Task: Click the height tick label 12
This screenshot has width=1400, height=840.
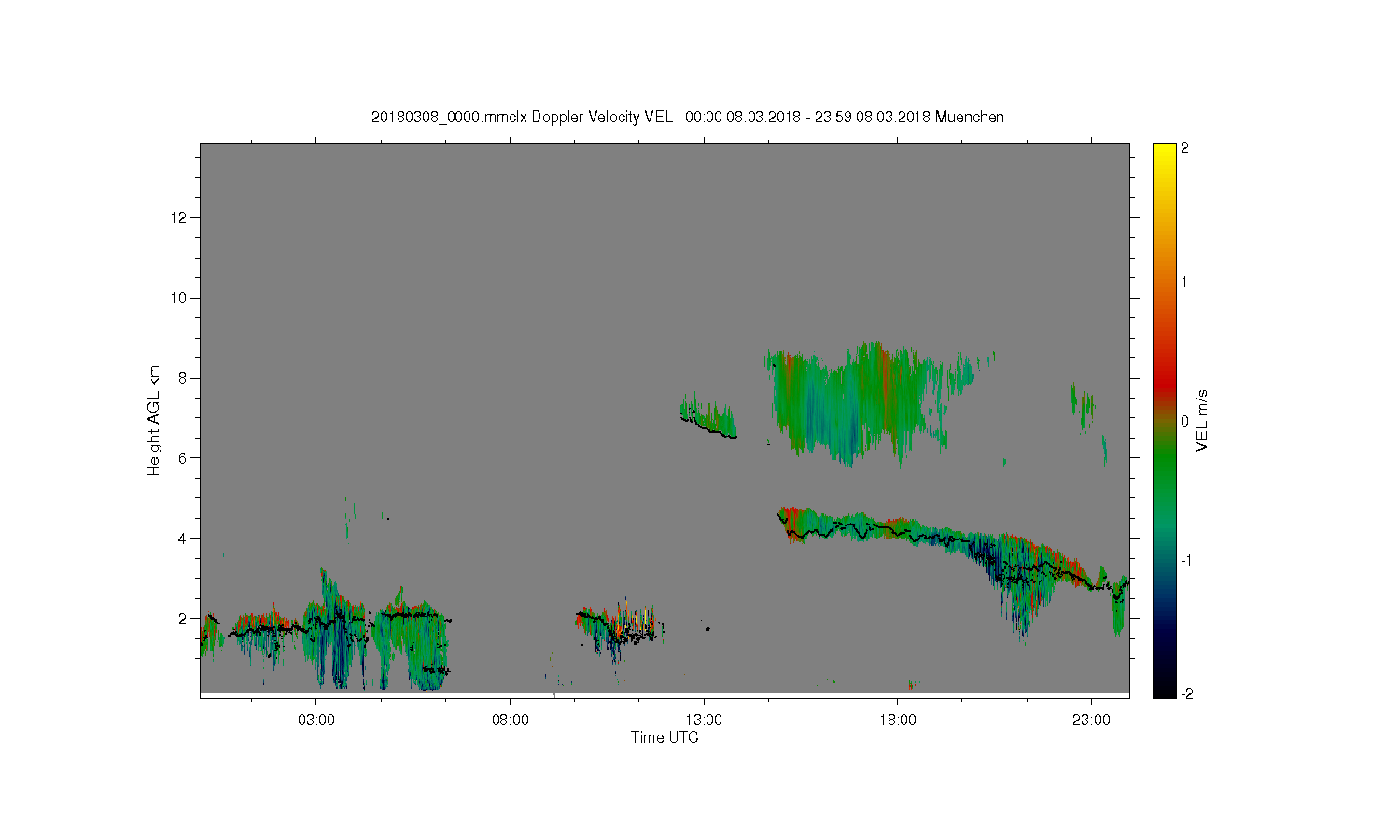Action: click(179, 217)
